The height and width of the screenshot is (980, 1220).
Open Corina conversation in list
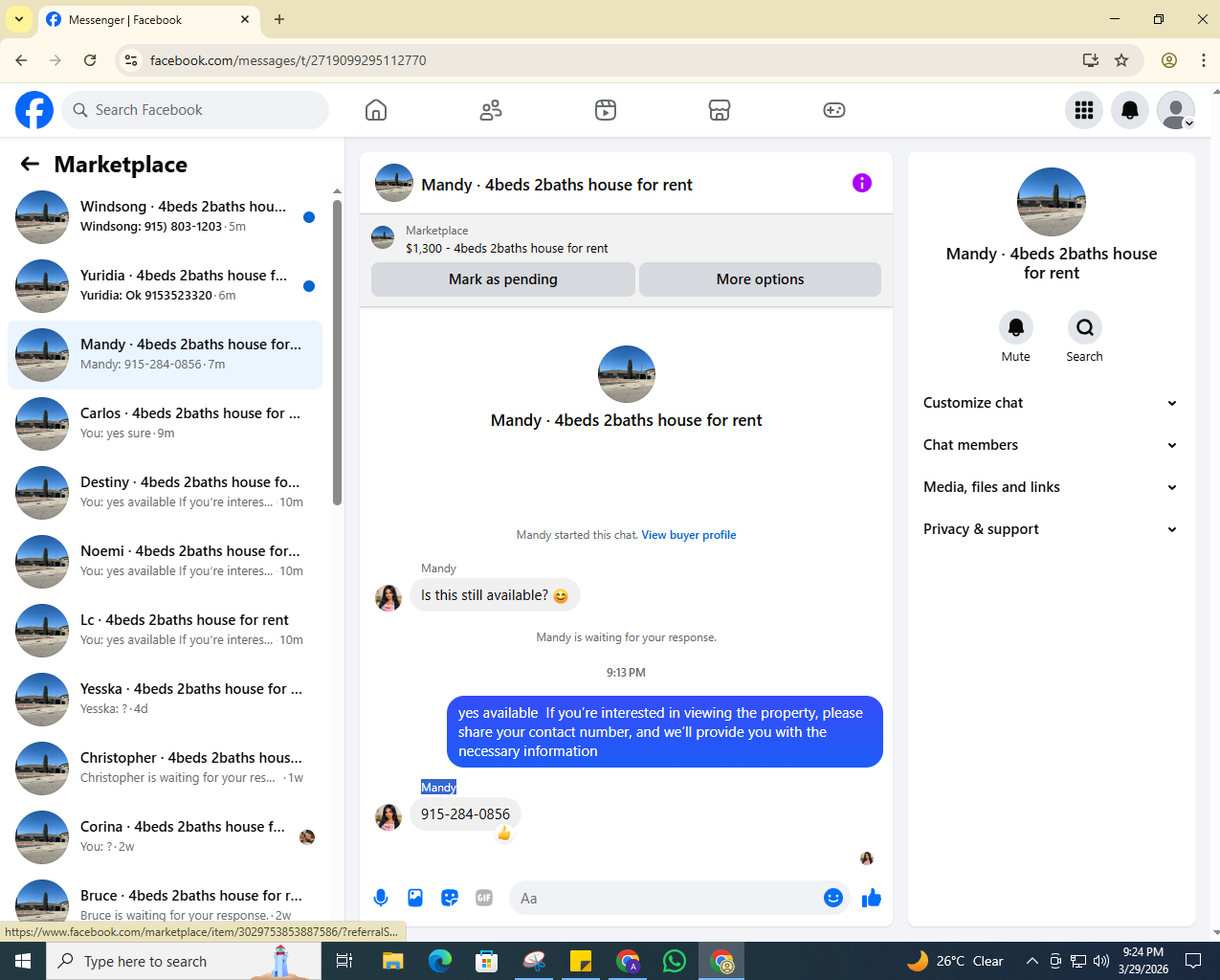165,837
